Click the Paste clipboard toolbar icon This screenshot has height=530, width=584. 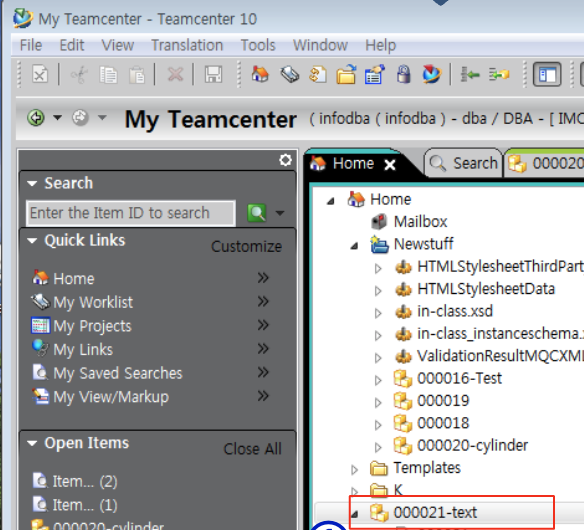tap(137, 75)
